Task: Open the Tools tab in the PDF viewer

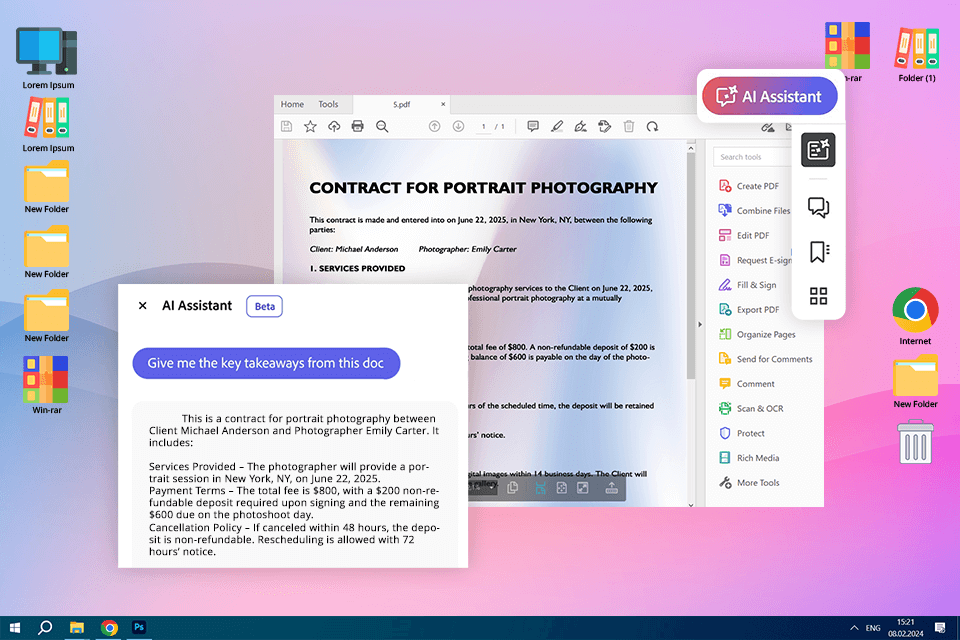Action: pyautogui.click(x=328, y=104)
